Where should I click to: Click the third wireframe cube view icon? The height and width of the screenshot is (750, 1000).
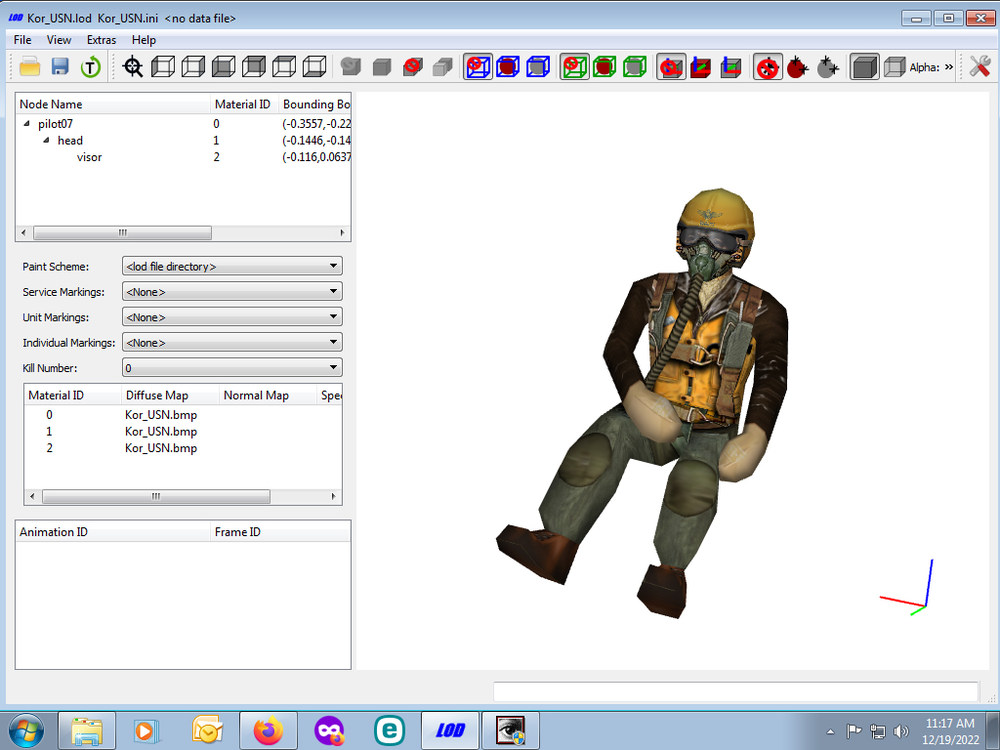coord(223,66)
